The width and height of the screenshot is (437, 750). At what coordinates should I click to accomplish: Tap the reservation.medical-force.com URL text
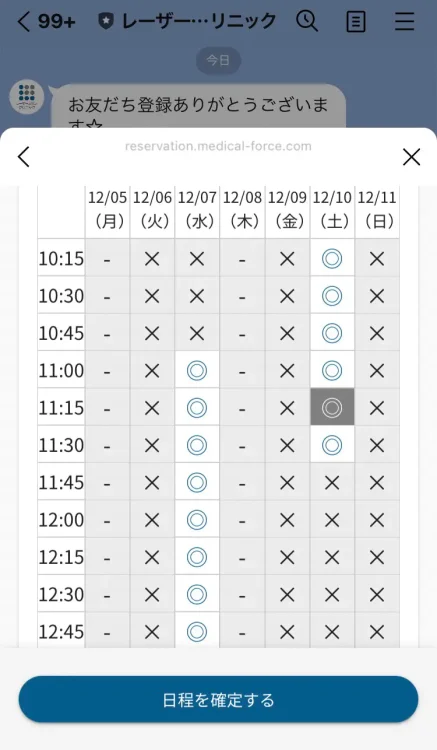[x=218, y=146]
